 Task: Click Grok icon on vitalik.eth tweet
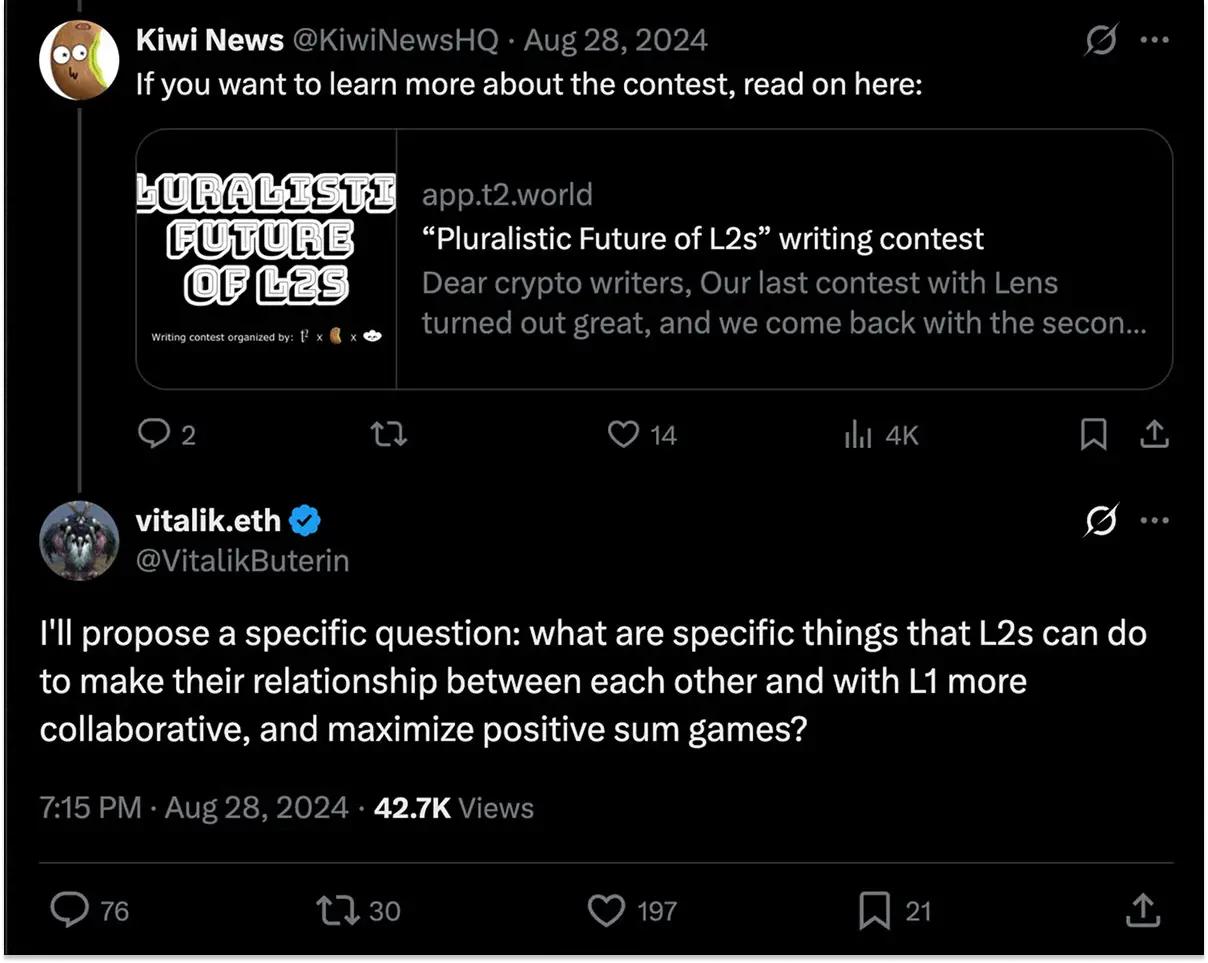(x=1101, y=521)
